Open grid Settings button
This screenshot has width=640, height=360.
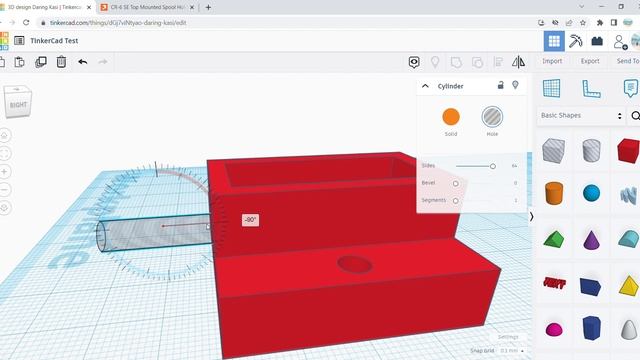508,337
